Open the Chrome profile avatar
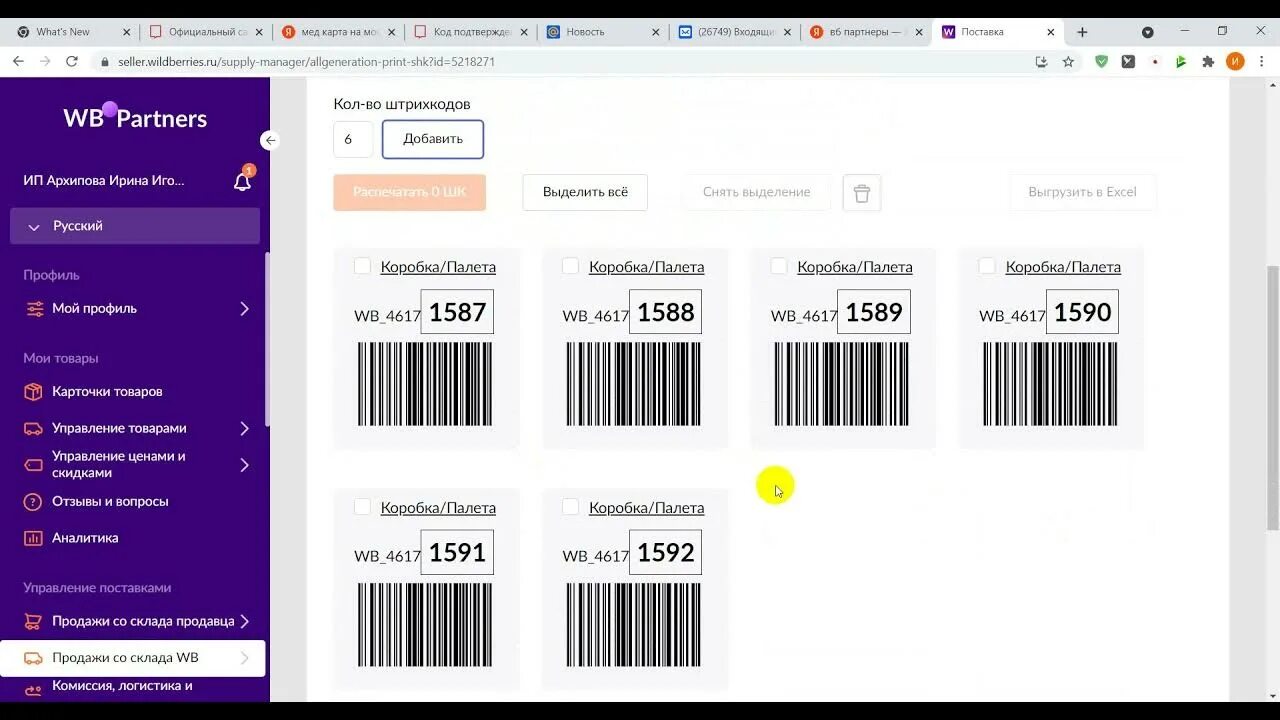The height and width of the screenshot is (720, 1280). click(1236, 61)
